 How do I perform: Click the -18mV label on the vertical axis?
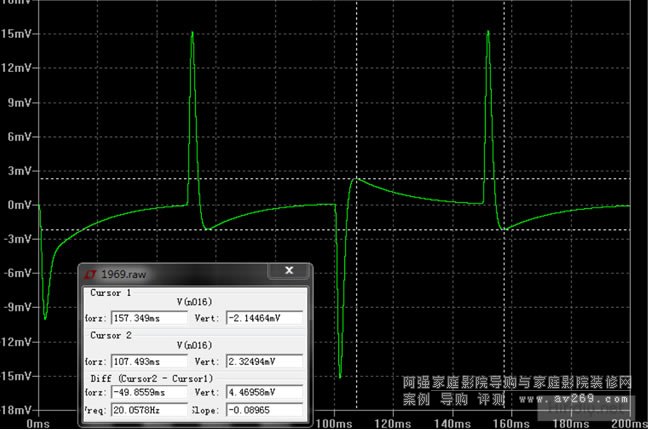pos(18,410)
